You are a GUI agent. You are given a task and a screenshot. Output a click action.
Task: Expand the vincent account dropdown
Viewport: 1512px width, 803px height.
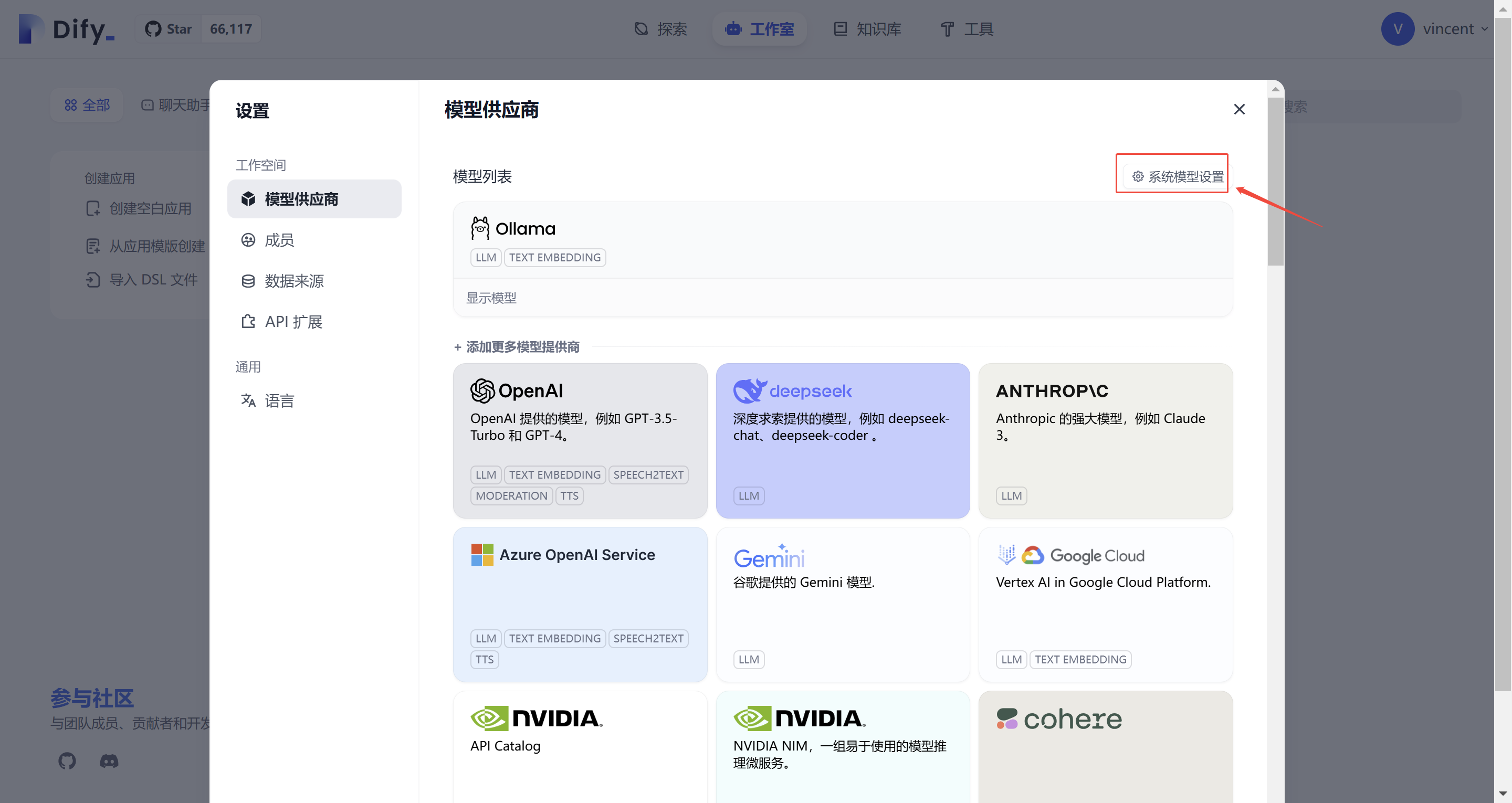(1484, 29)
